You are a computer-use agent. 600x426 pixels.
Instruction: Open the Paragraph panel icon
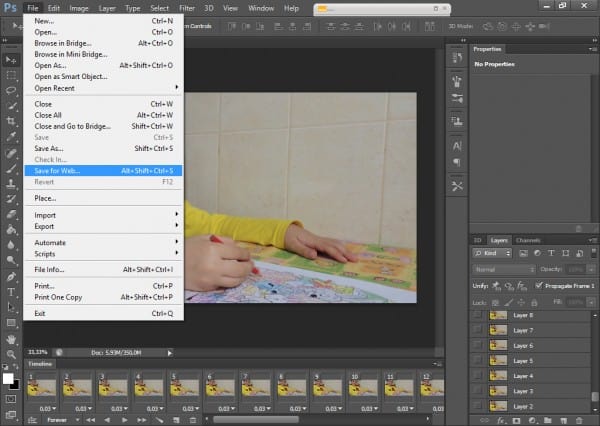coord(457,161)
